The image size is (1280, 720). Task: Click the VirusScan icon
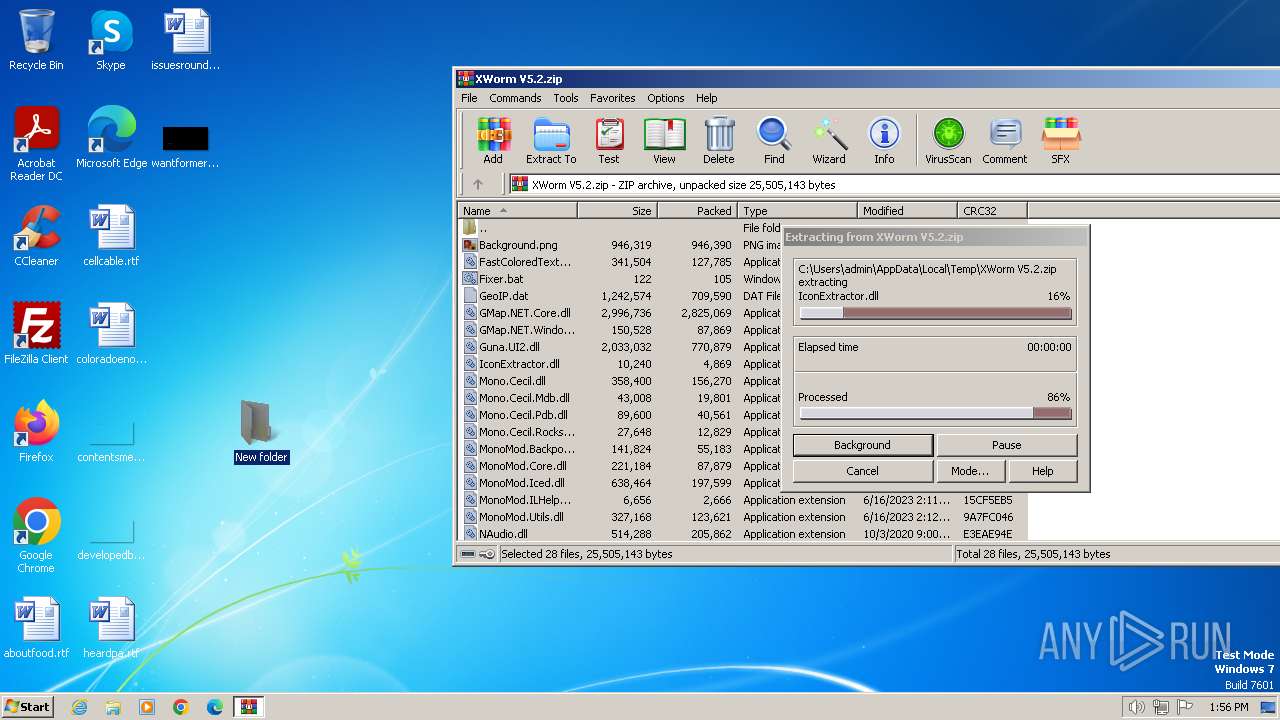[x=948, y=141]
